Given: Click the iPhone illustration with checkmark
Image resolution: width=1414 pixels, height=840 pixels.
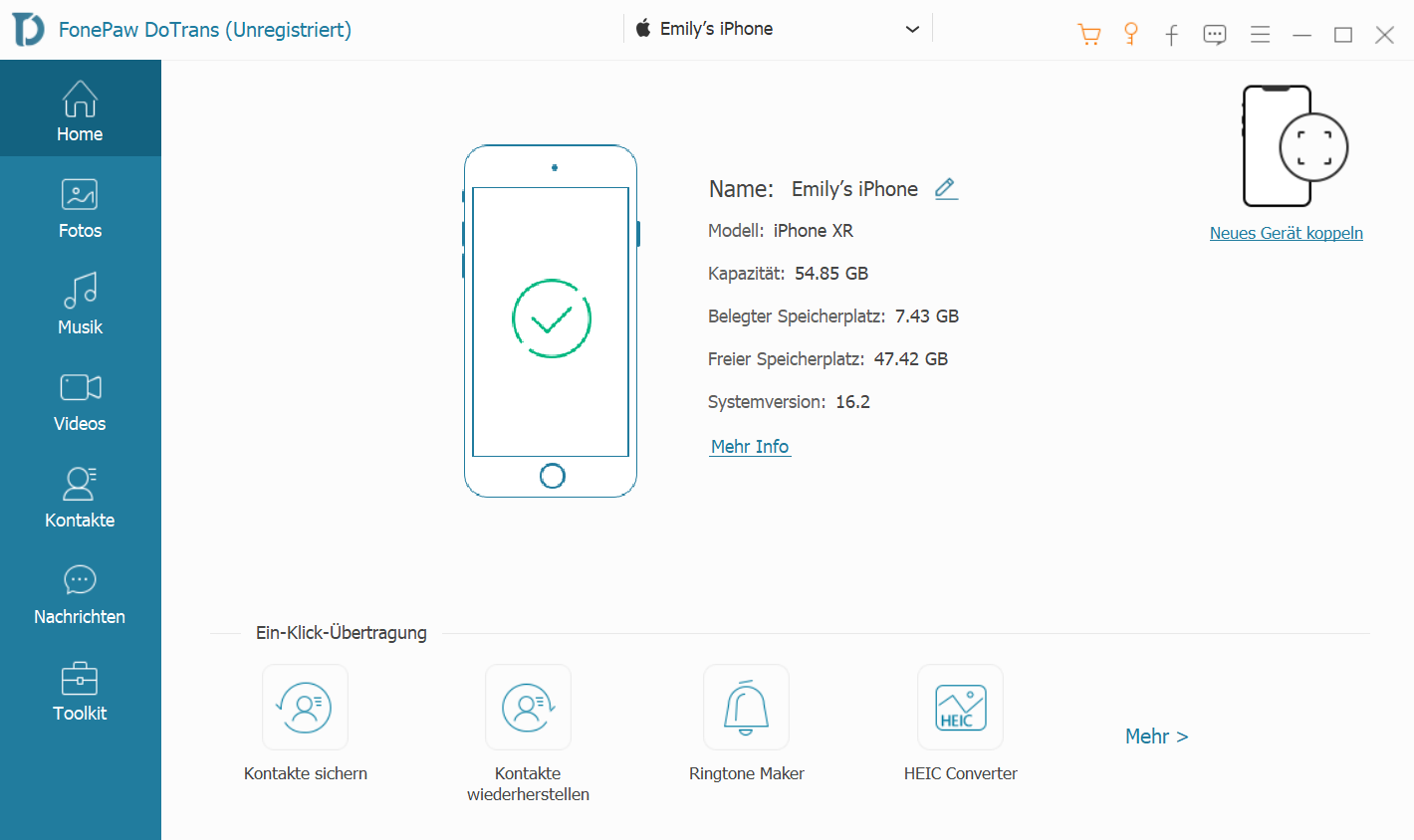Looking at the screenshot, I should [551, 320].
